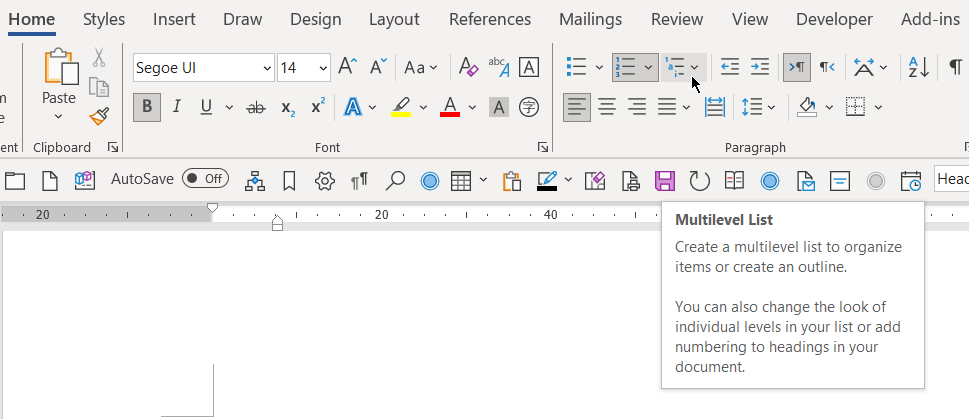969x419 pixels.
Task: Open the Layout tab
Action: tap(394, 19)
